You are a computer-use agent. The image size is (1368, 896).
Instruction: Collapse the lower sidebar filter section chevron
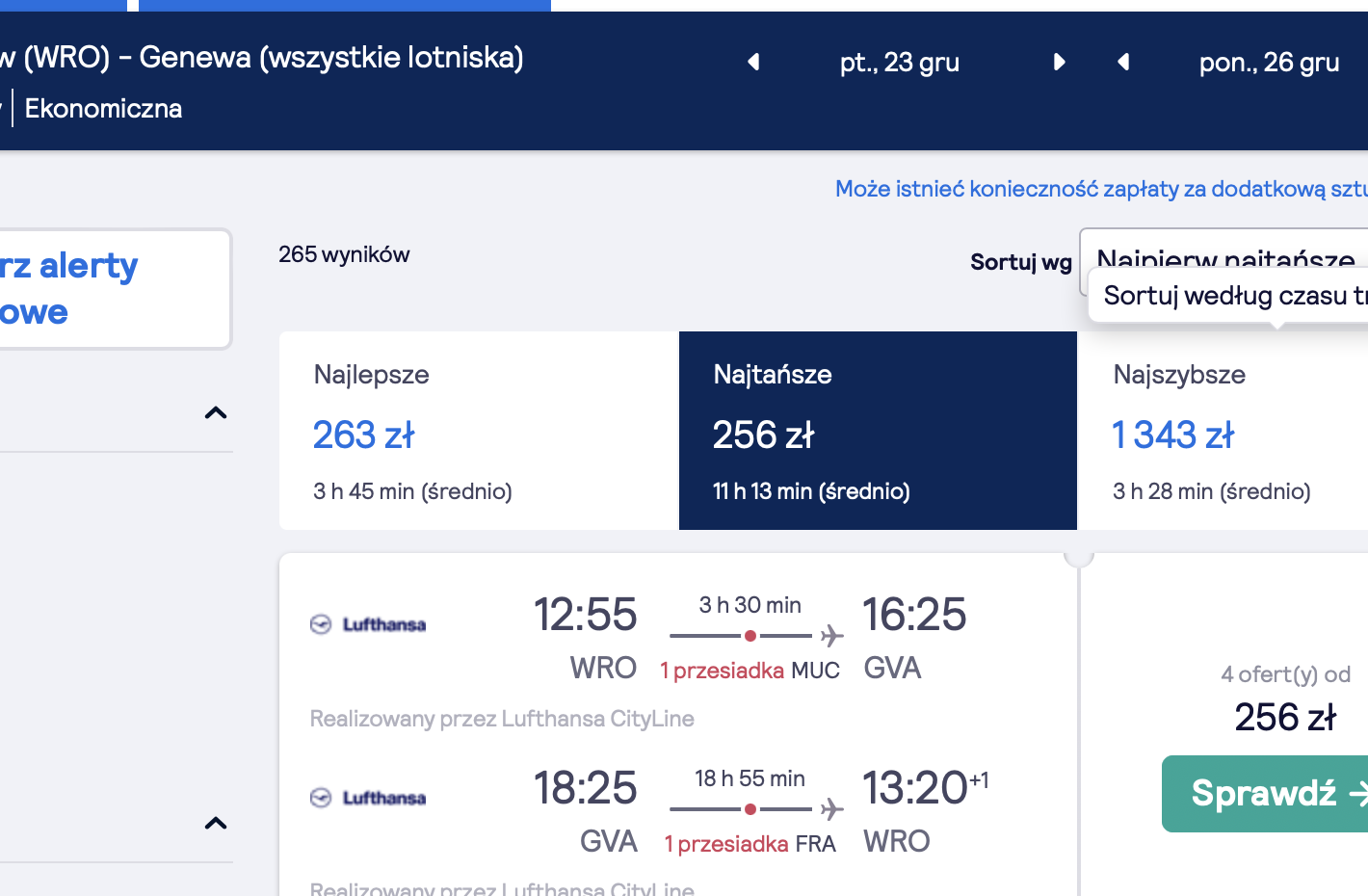[216, 823]
